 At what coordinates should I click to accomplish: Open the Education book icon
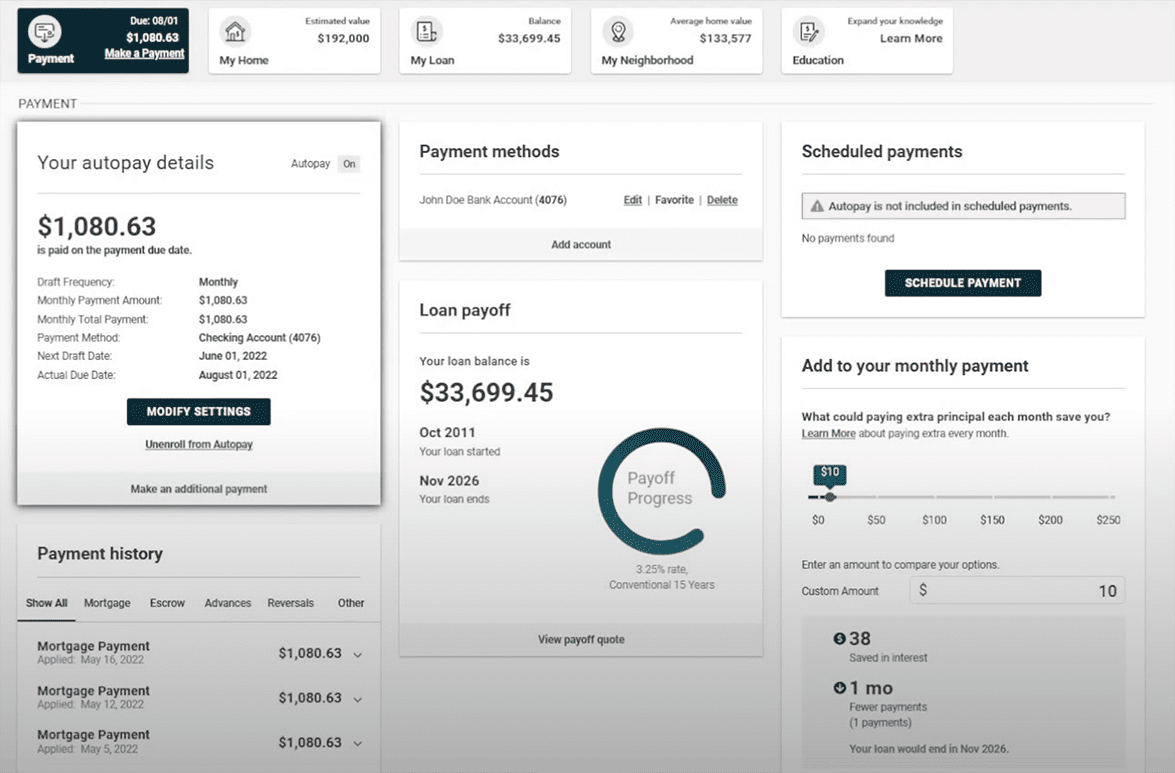(x=808, y=32)
